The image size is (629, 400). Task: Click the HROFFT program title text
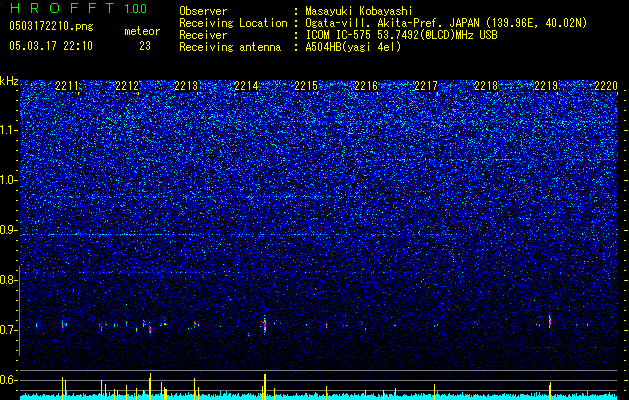(62, 8)
